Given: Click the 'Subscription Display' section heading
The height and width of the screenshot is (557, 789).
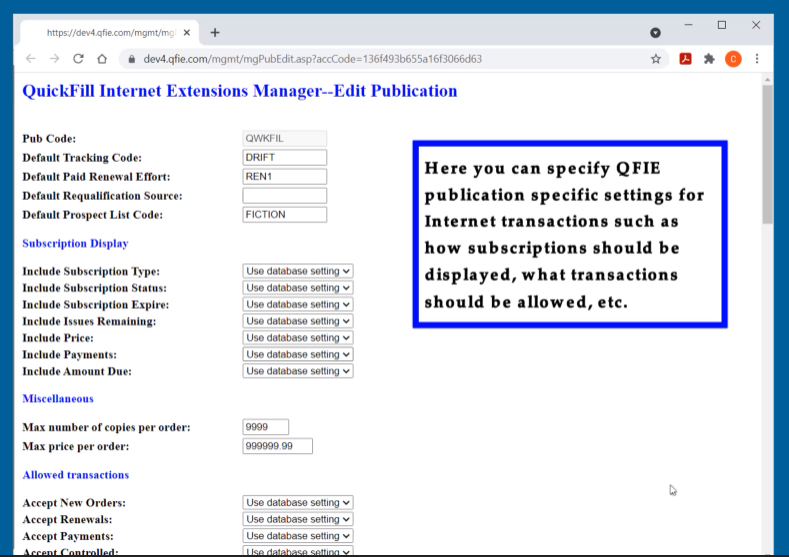Looking at the screenshot, I should tap(75, 244).
